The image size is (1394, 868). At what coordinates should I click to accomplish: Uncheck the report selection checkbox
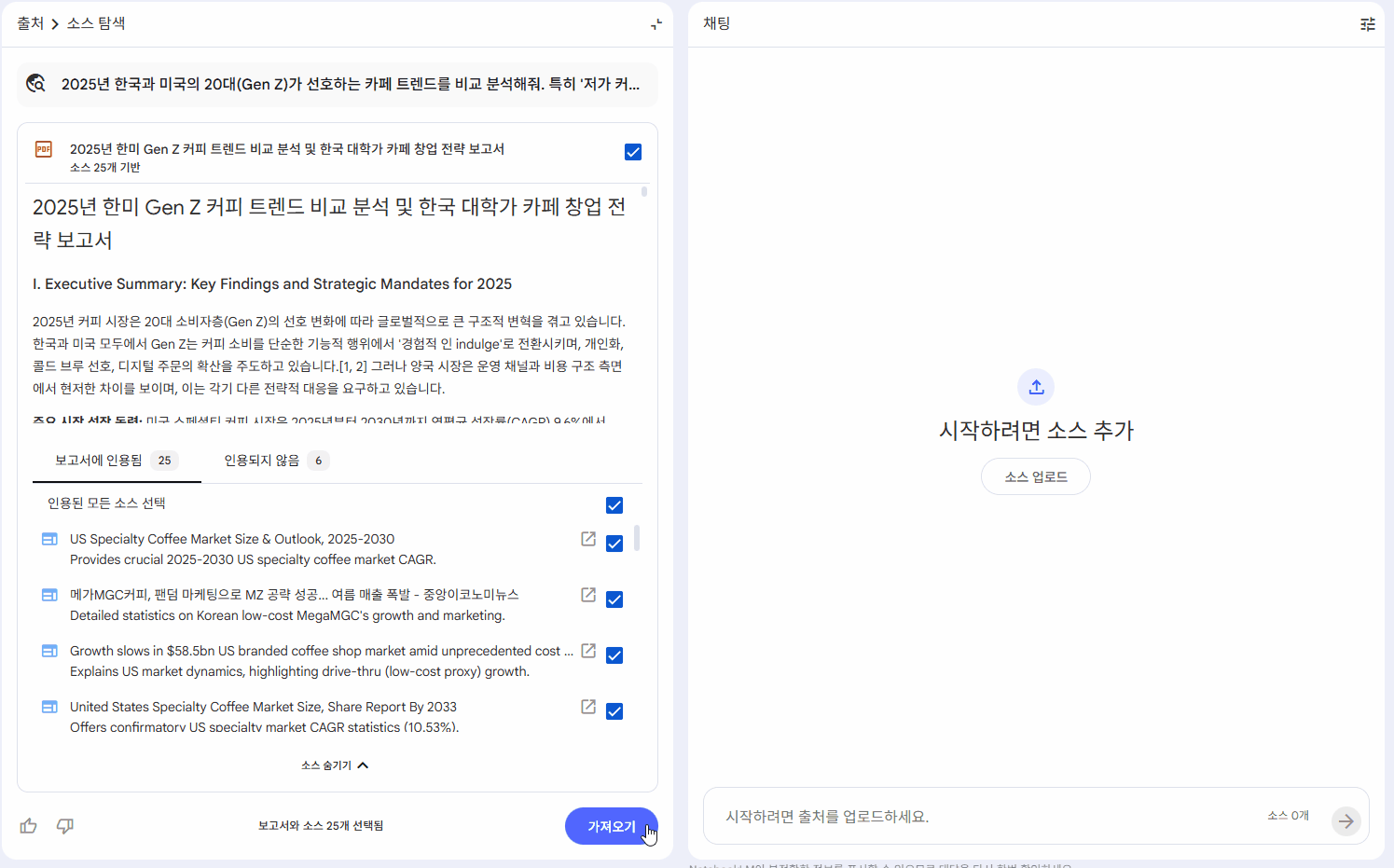point(633,151)
